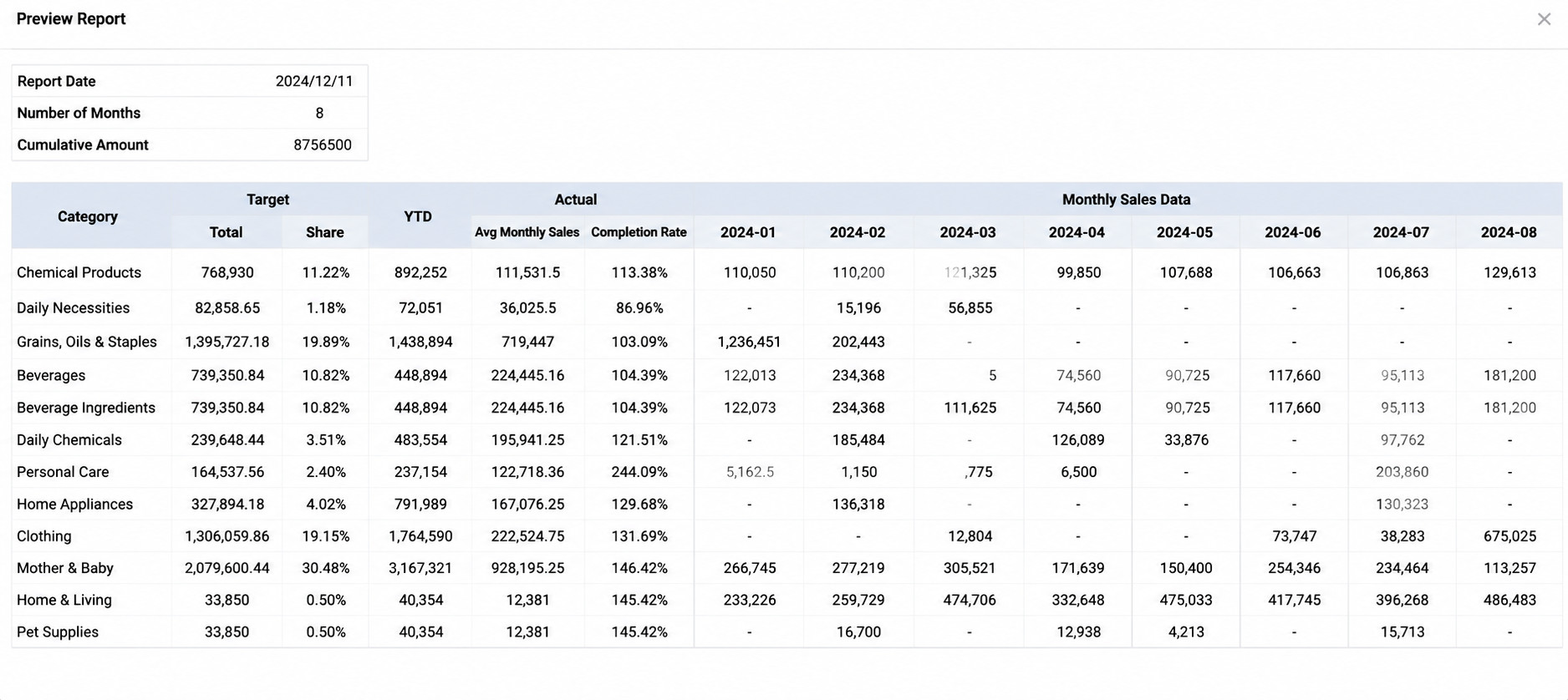This screenshot has width=1568, height=700.
Task: Select the Personal Care row label
Action: coord(63,472)
